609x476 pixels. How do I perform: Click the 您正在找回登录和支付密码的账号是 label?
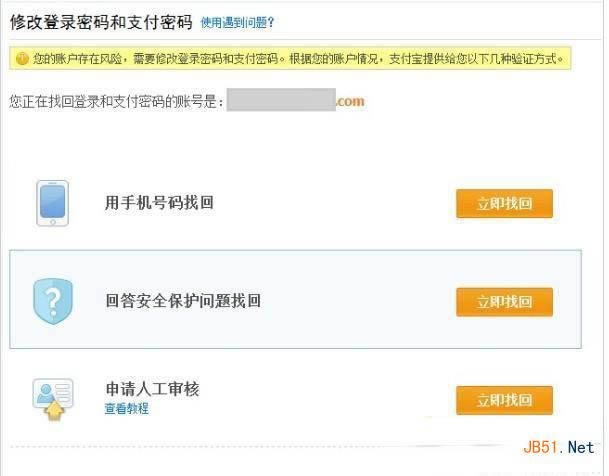pyautogui.click(x=115, y=101)
